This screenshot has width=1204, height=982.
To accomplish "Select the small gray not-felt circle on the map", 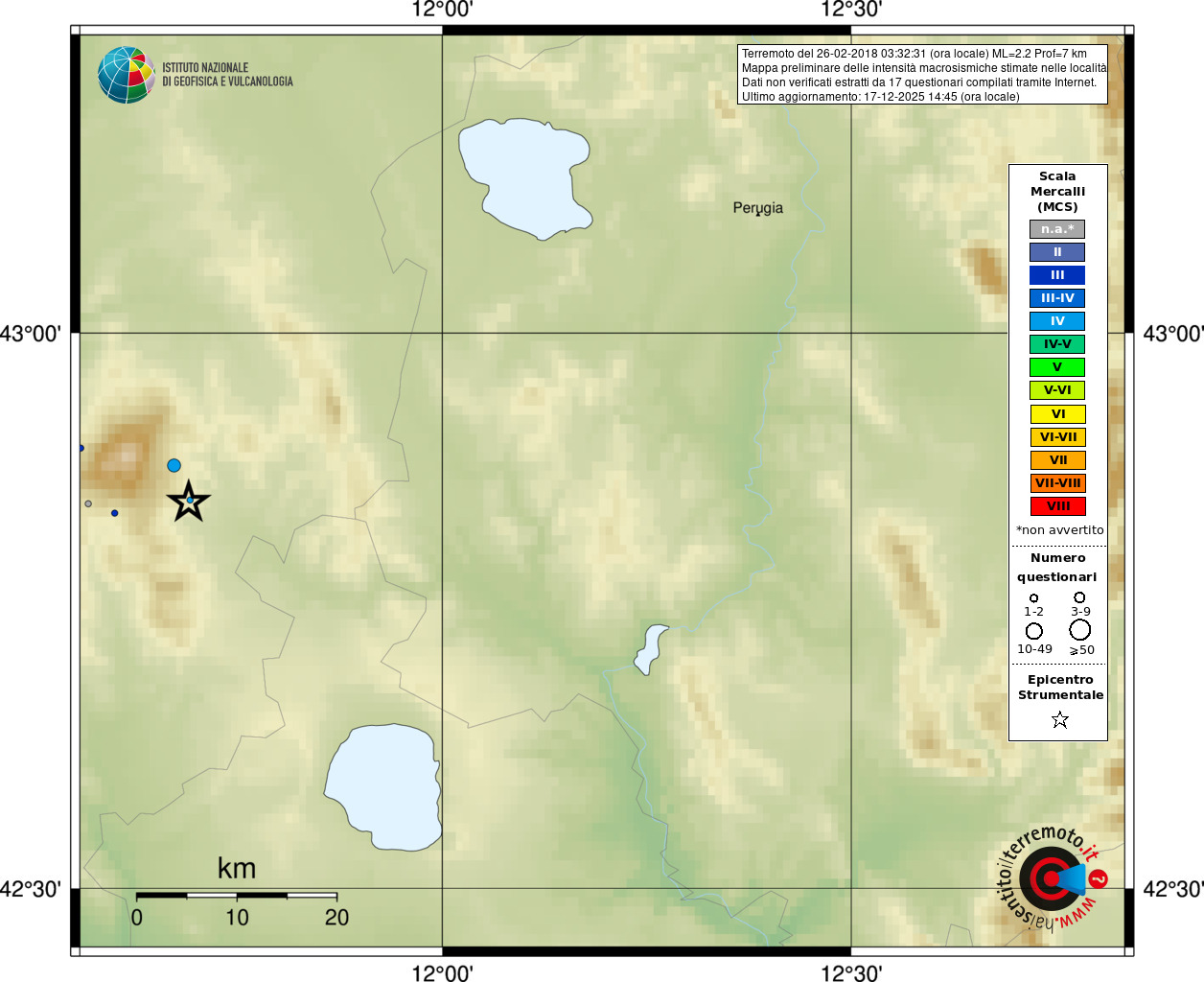I will tap(88, 503).
